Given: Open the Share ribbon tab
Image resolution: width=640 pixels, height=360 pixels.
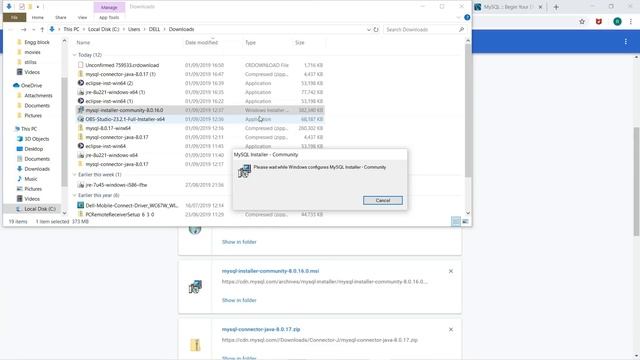Looking at the screenshot, I should click(61, 18).
